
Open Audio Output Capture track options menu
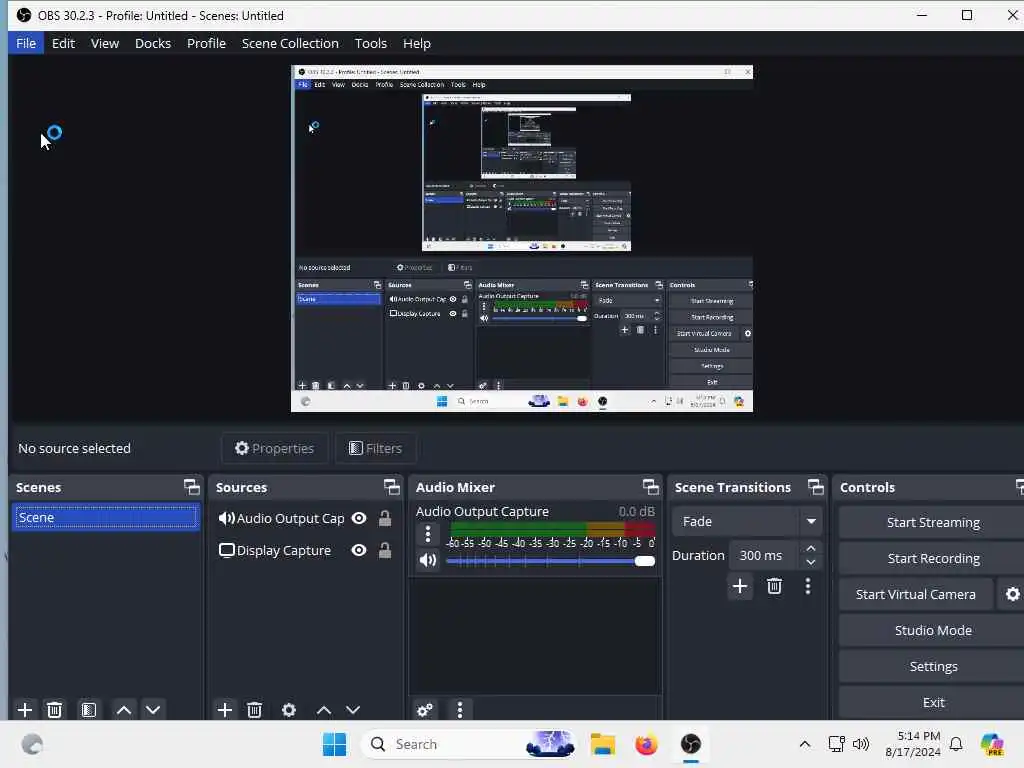click(428, 534)
